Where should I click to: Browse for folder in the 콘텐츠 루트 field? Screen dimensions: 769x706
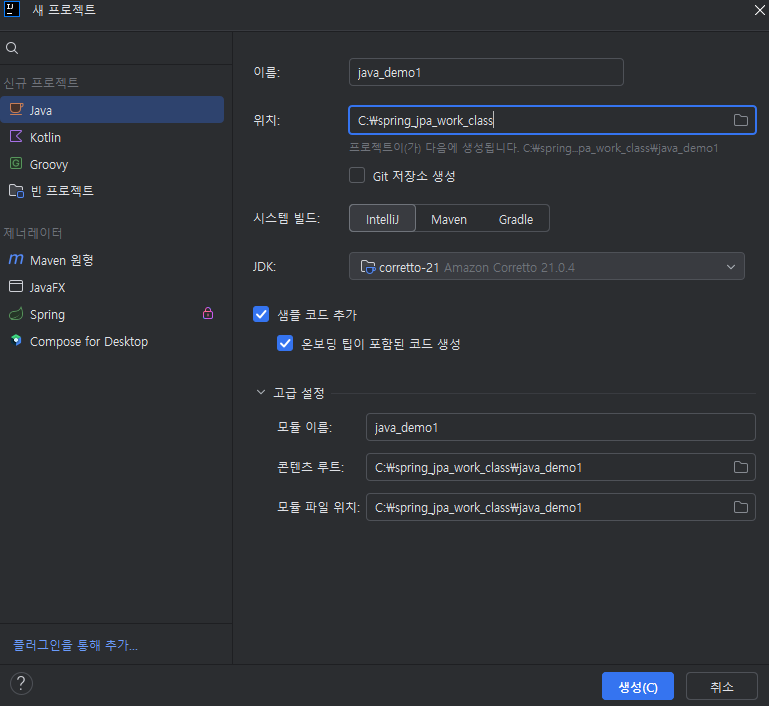click(x=741, y=467)
